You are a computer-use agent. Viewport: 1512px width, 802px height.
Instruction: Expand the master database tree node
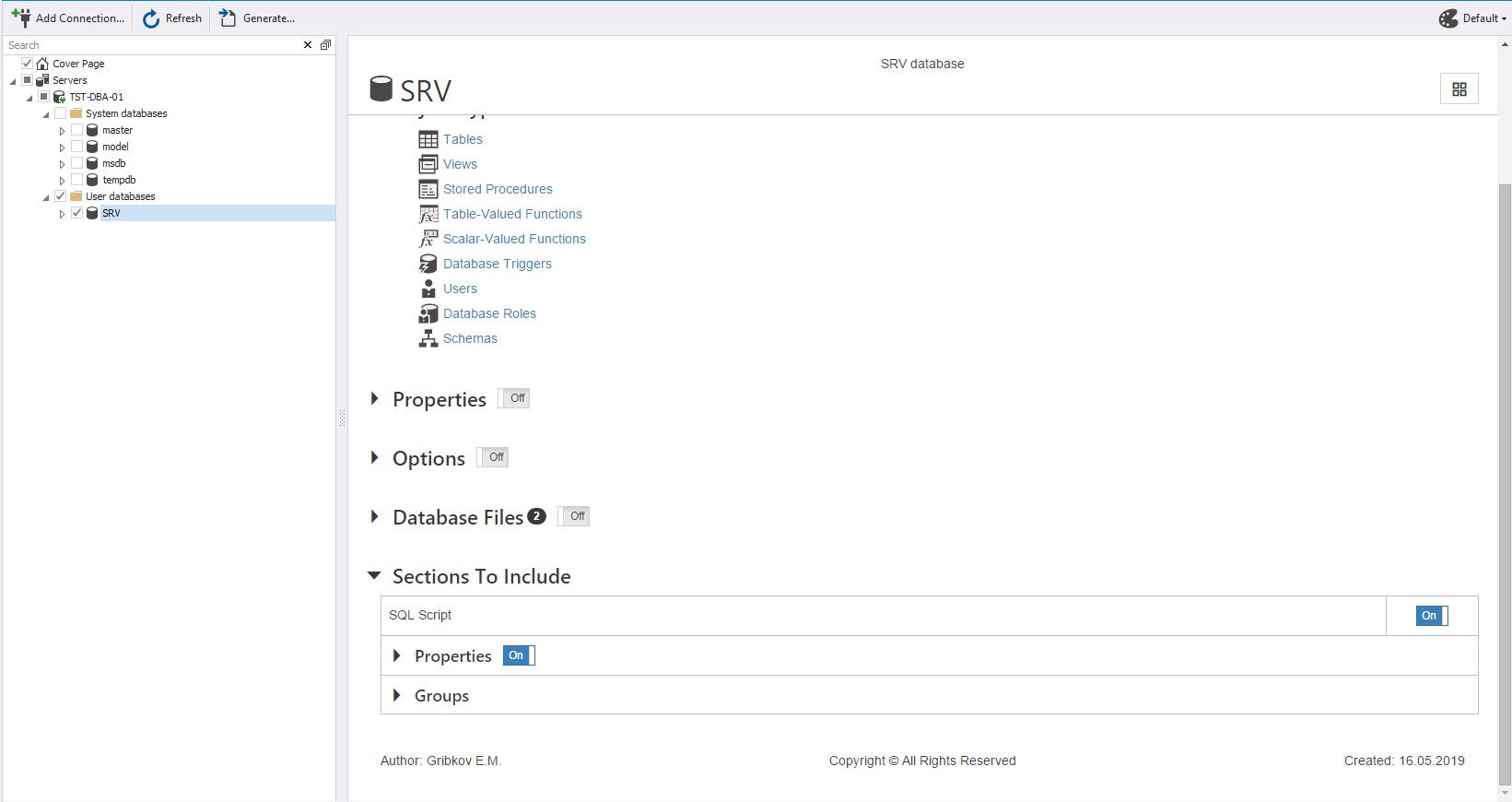[62, 131]
